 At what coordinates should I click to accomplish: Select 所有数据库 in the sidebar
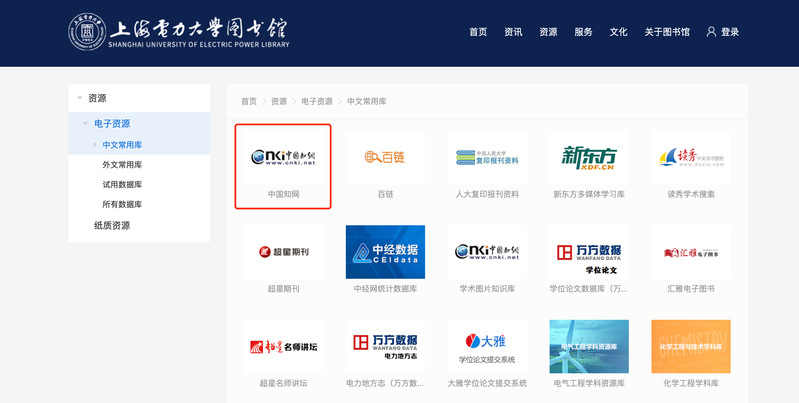[x=122, y=204]
